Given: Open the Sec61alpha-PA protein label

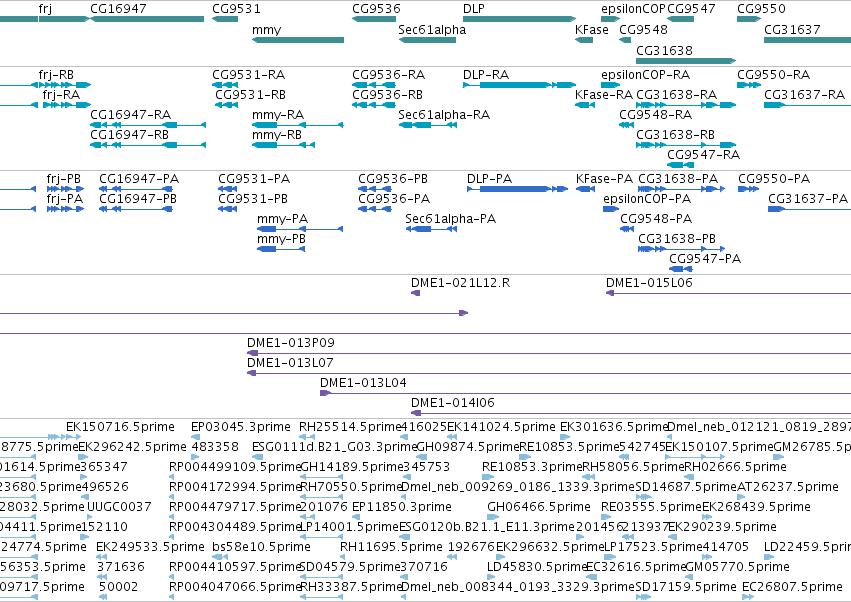Looking at the screenshot, I should click(x=450, y=219).
